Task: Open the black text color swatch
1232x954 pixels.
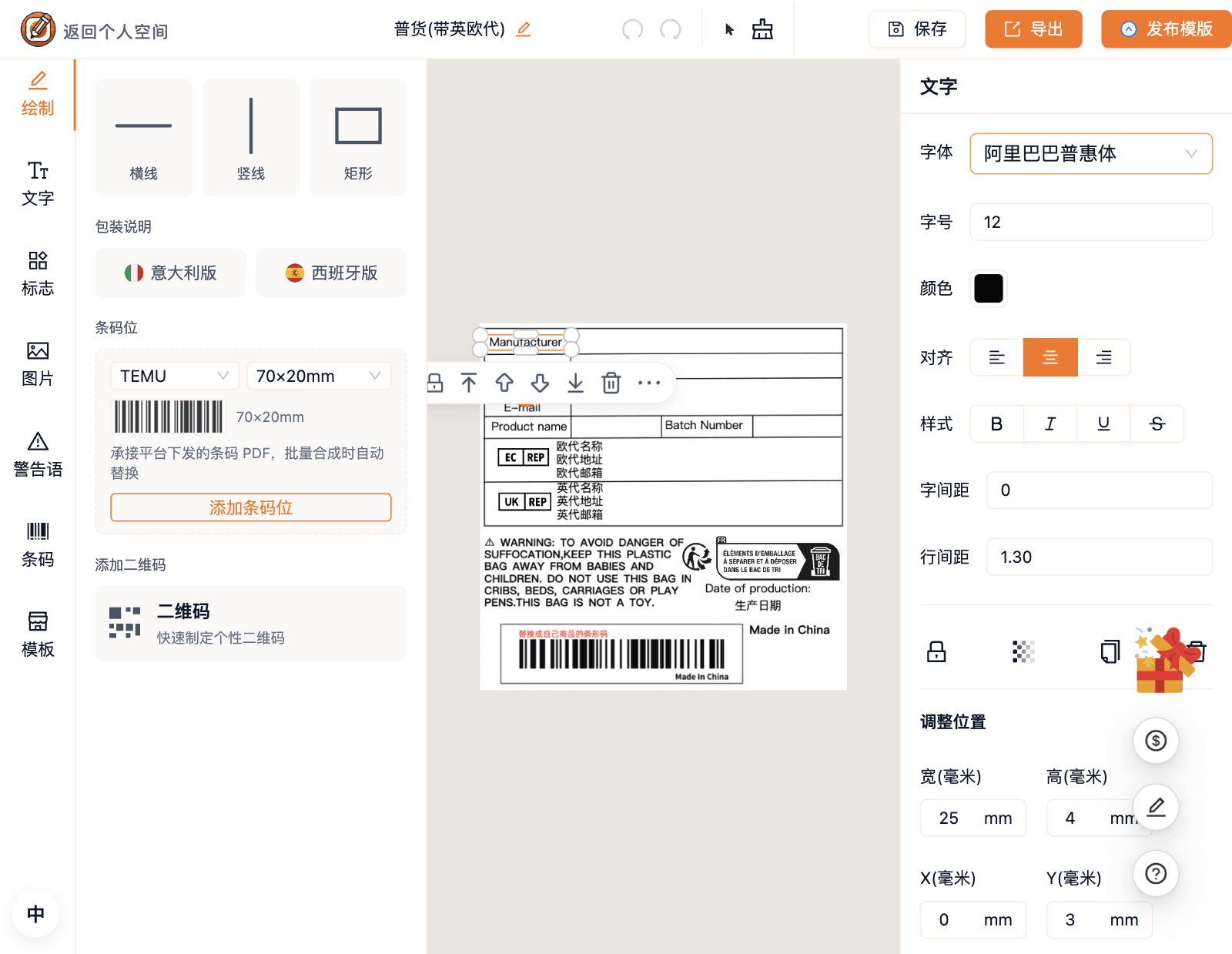Action: point(989,288)
